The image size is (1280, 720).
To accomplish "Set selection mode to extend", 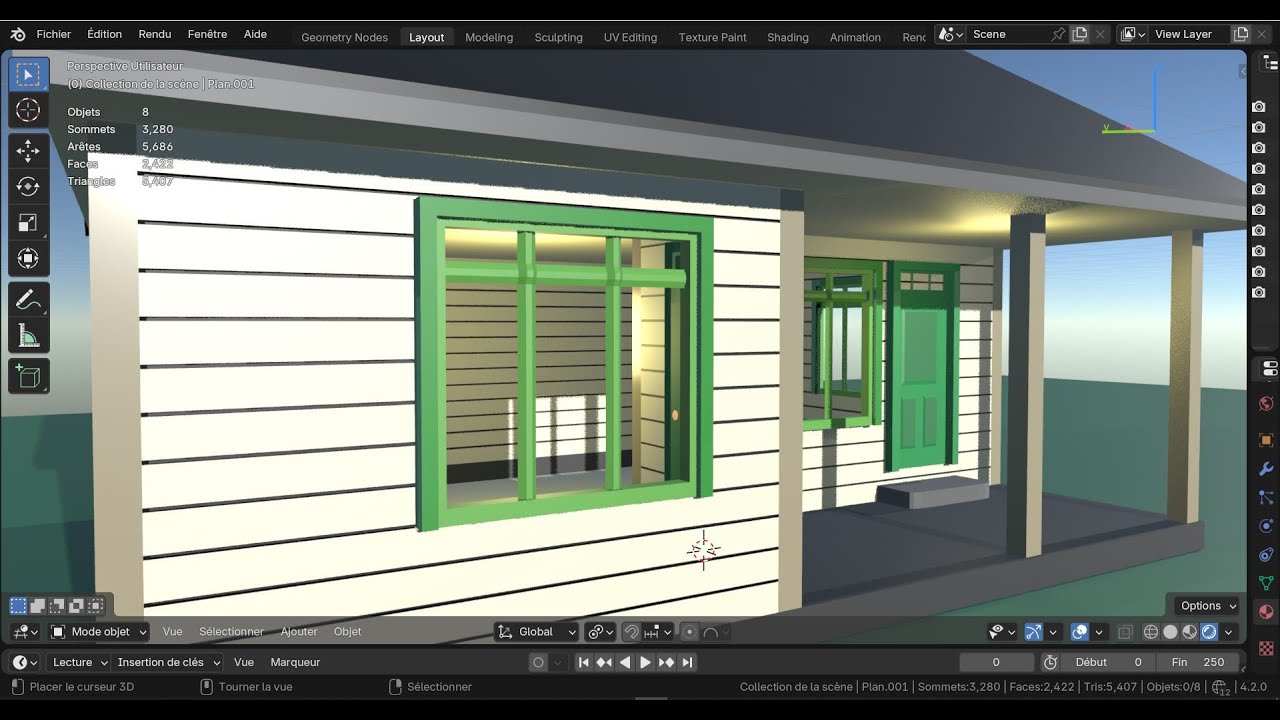I will pyautogui.click(x=37, y=606).
